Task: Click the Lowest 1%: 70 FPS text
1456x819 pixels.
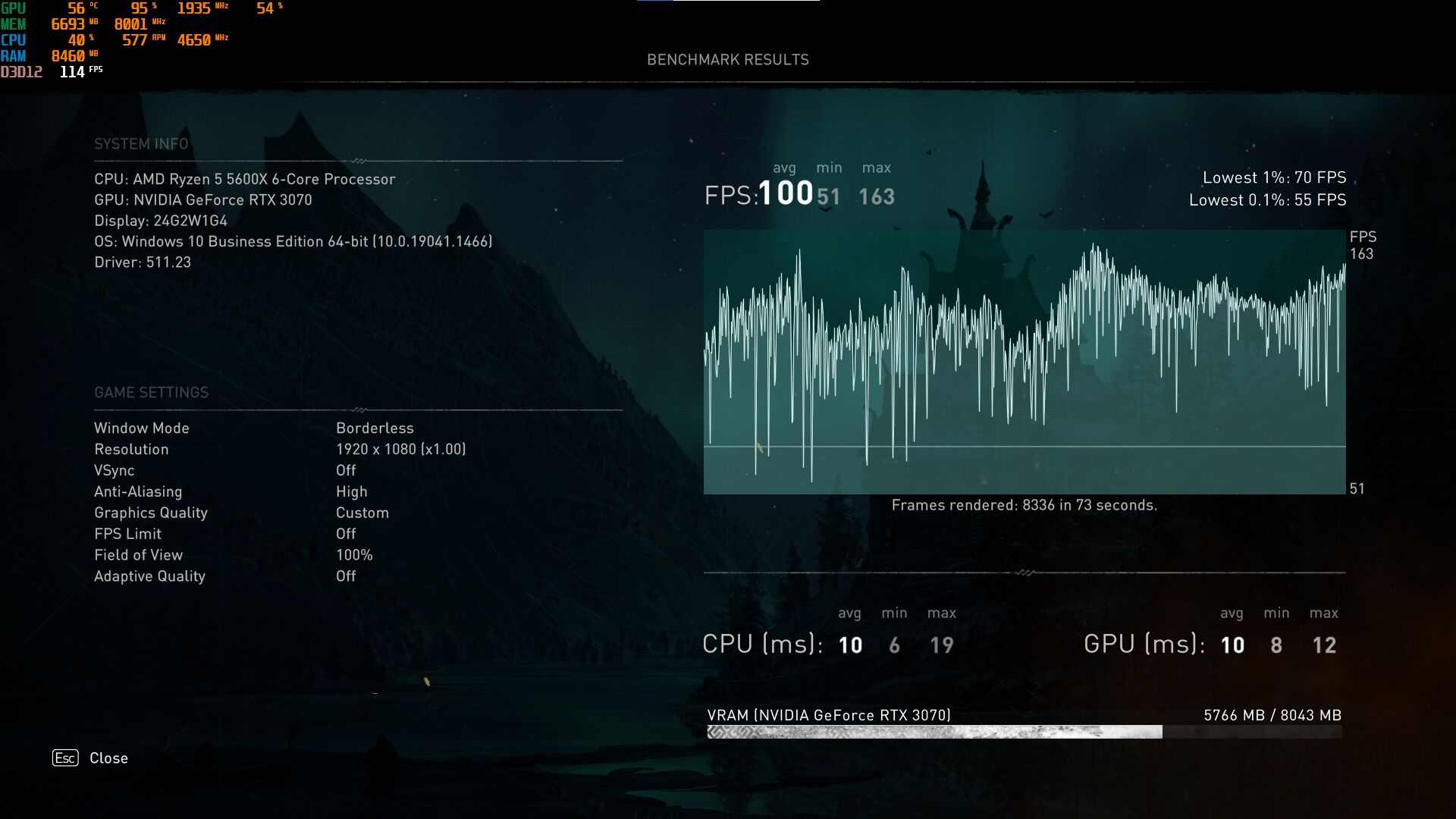Action: (x=1274, y=177)
